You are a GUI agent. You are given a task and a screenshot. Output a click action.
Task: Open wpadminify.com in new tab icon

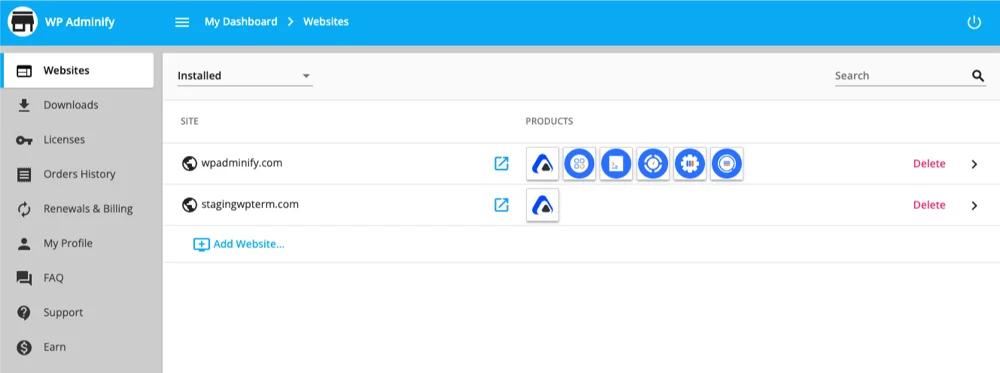(502, 164)
